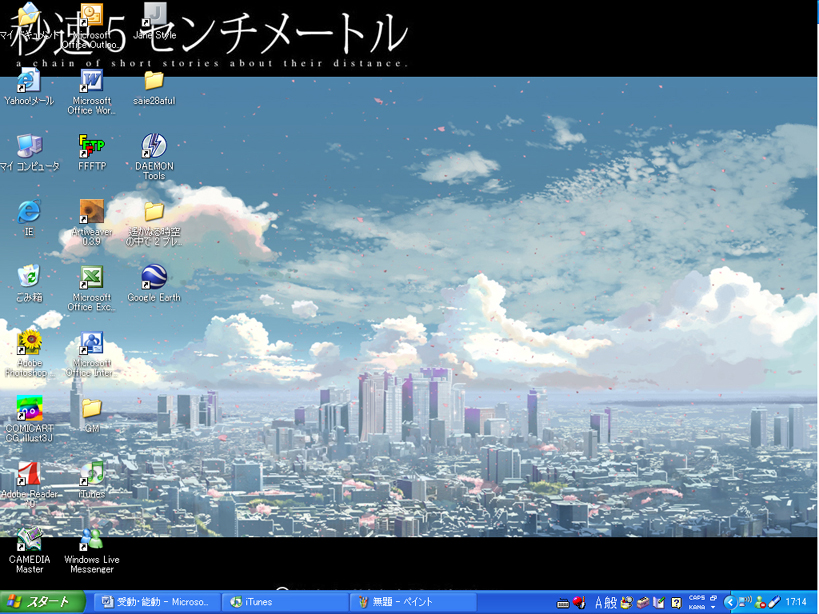The height and width of the screenshot is (614, 819).
Task: Select the Artweaver 0.3.9 shortcut
Action: coord(91,222)
